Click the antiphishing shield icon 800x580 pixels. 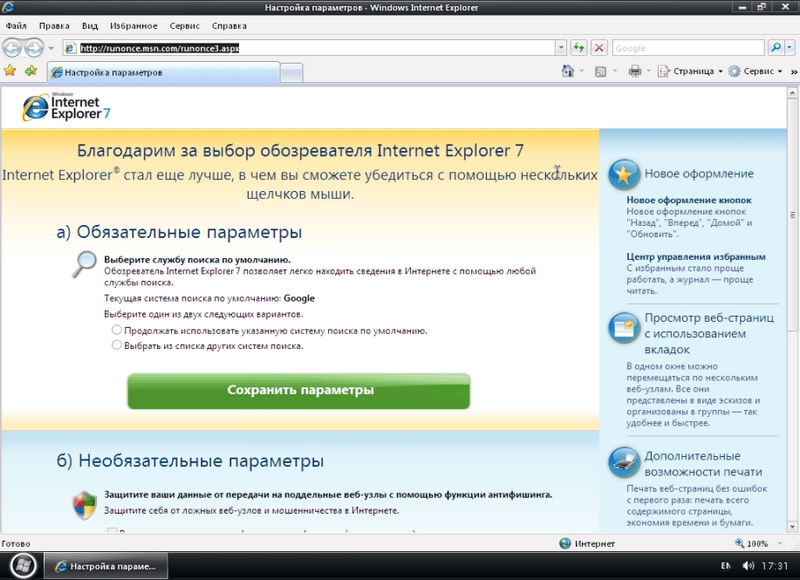[x=85, y=505]
